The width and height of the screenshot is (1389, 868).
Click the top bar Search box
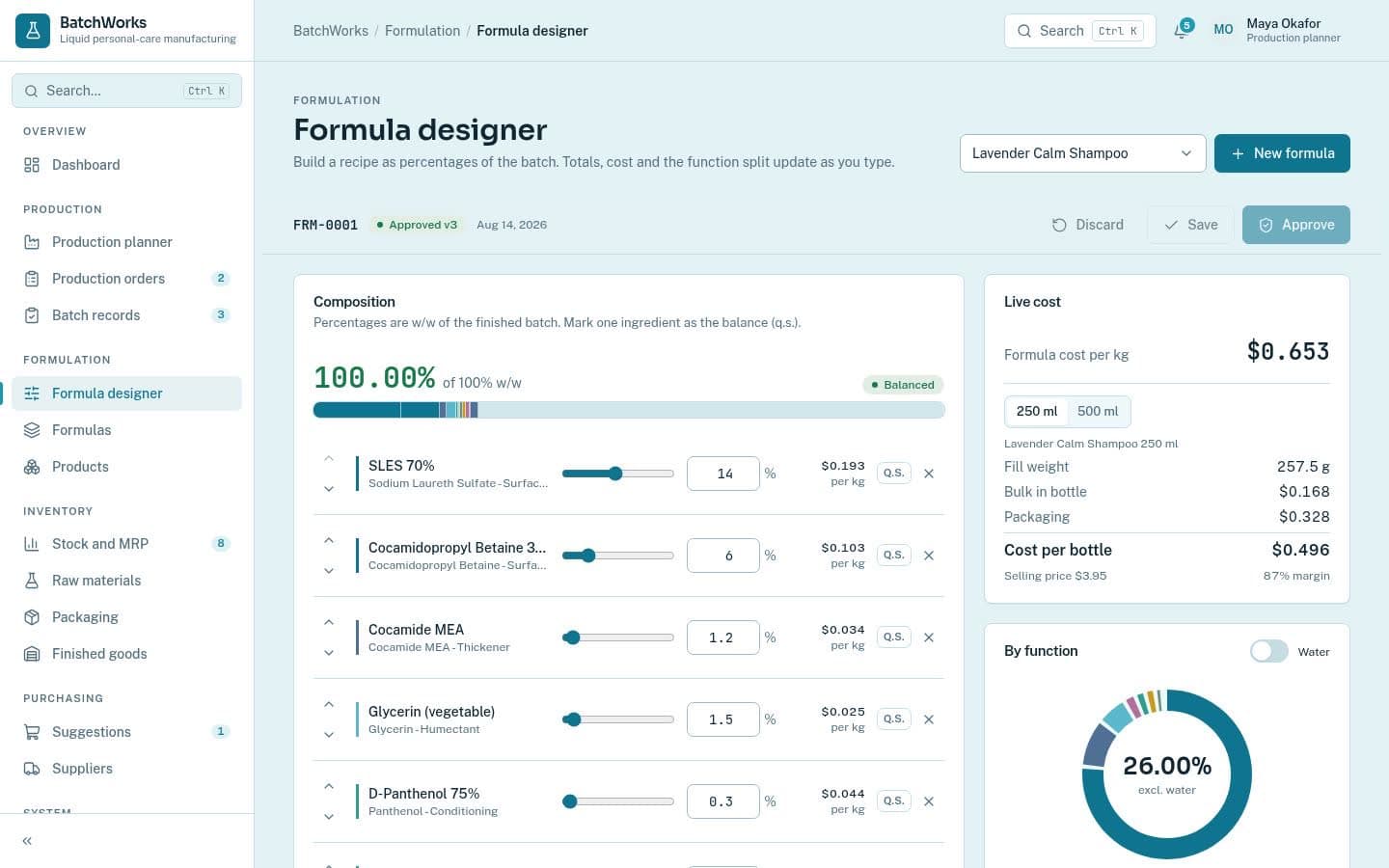(x=1080, y=31)
